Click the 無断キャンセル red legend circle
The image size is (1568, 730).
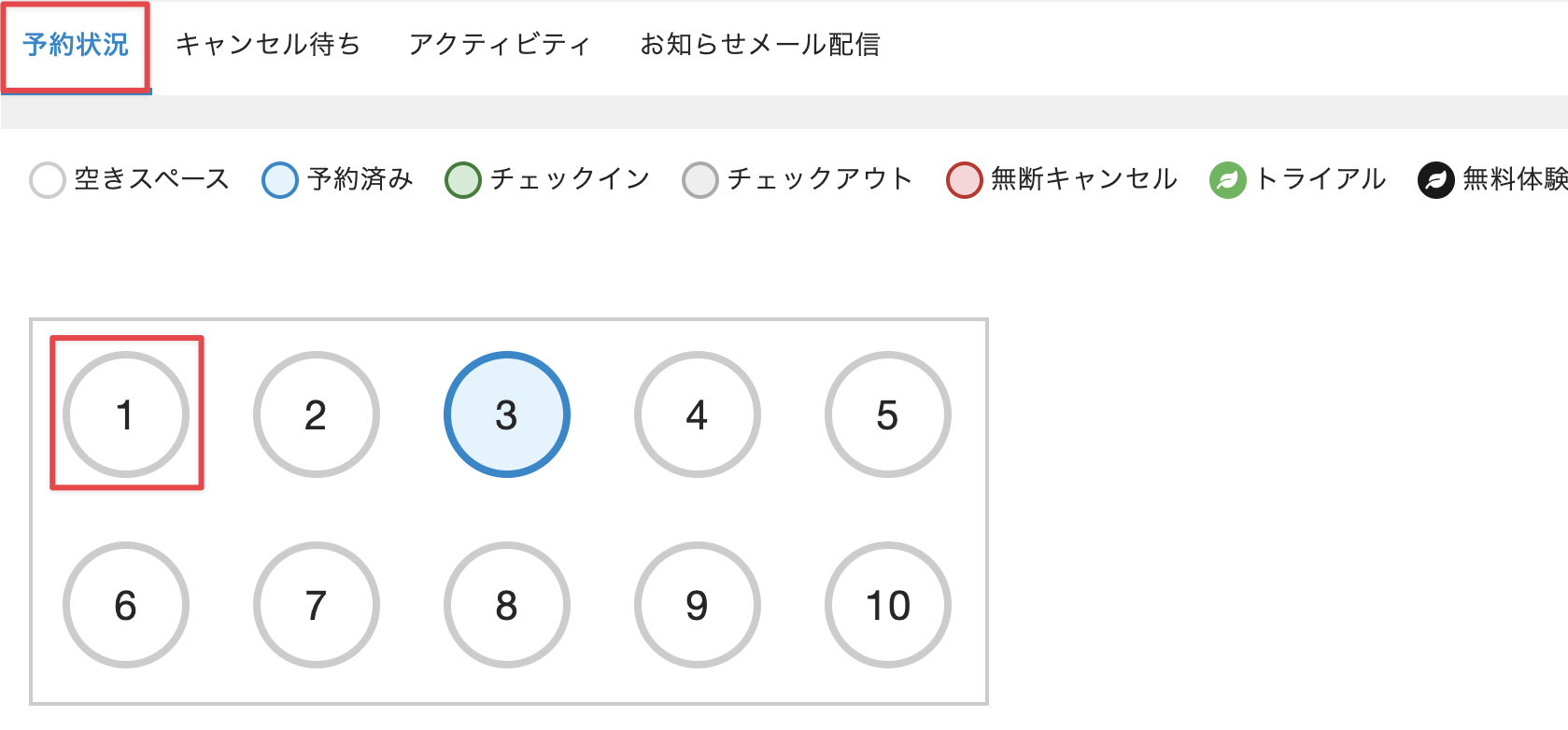tap(965, 180)
